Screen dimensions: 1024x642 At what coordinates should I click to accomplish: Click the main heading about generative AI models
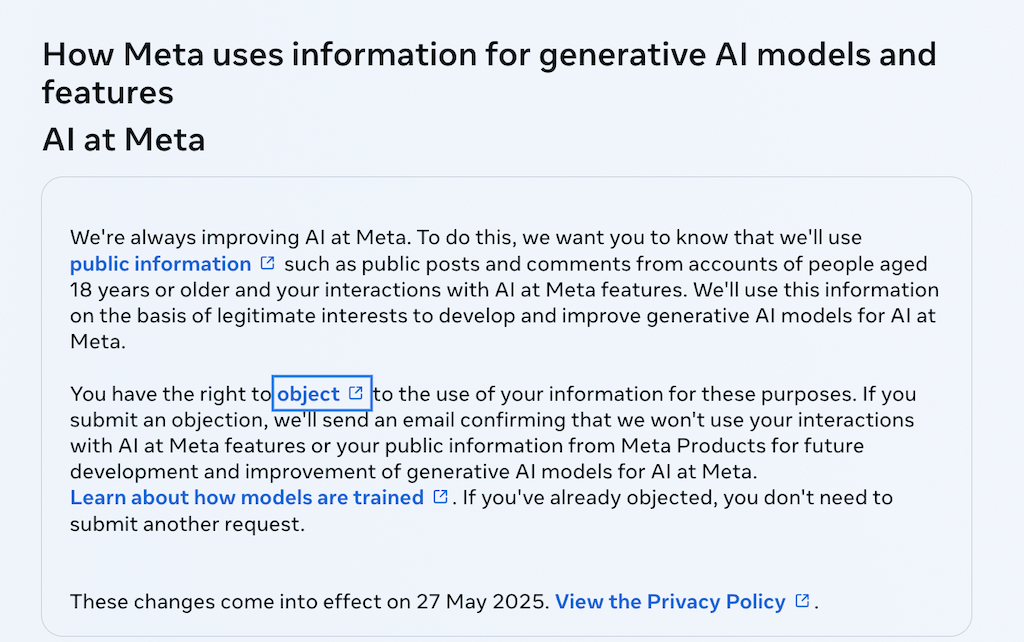[489, 72]
